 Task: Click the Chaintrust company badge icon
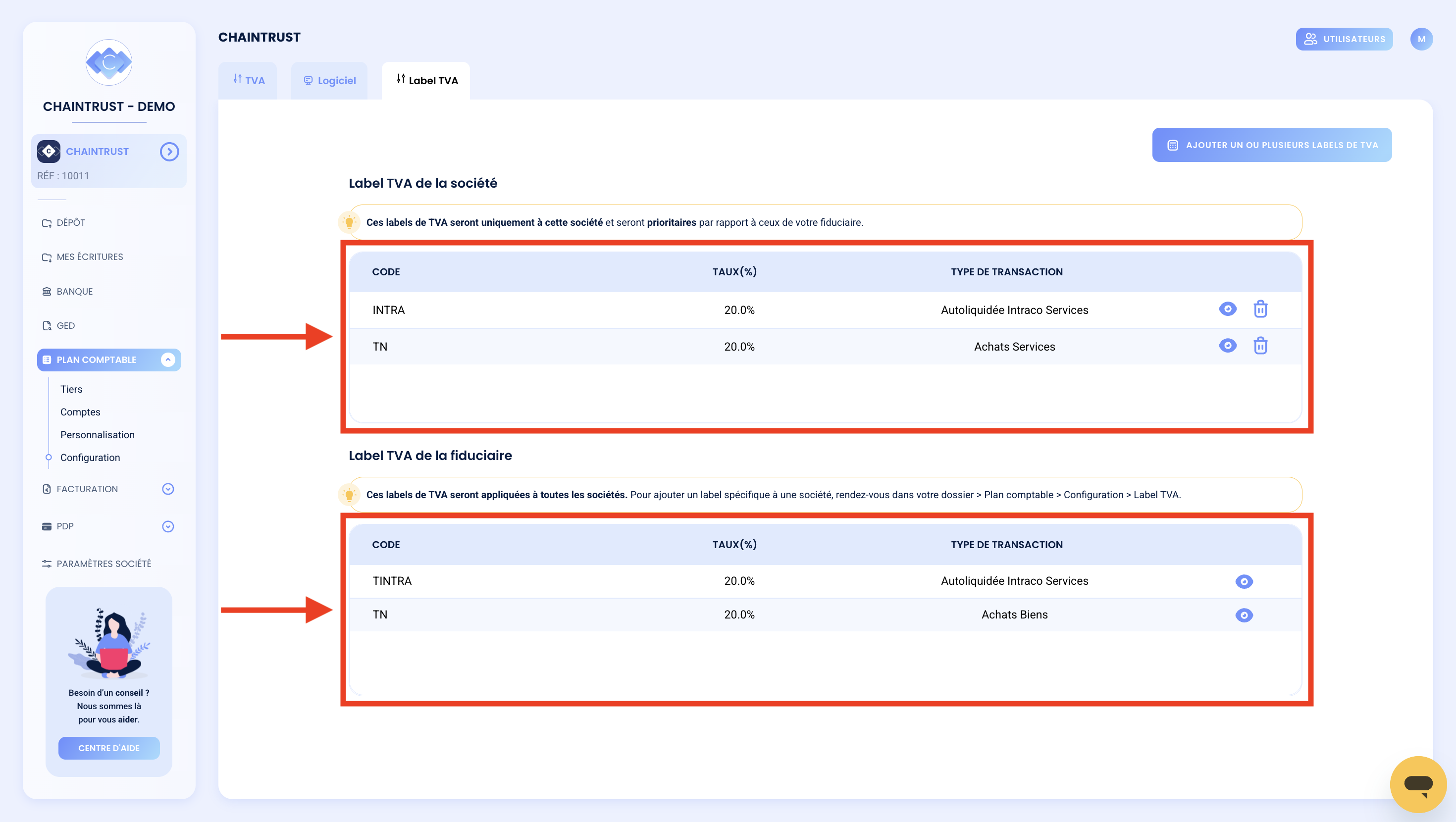click(x=49, y=152)
